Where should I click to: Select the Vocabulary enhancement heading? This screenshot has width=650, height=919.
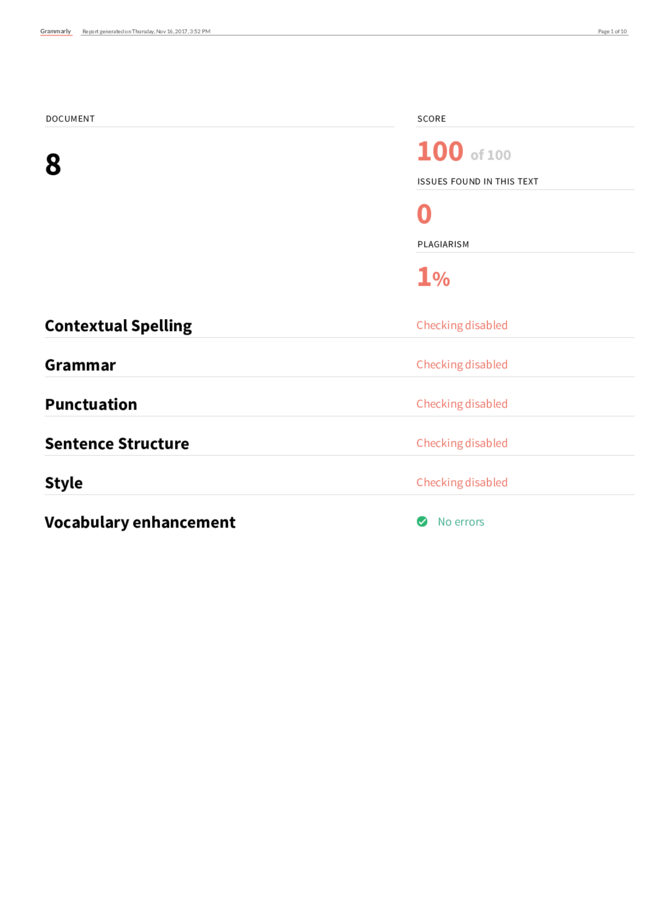click(x=140, y=522)
